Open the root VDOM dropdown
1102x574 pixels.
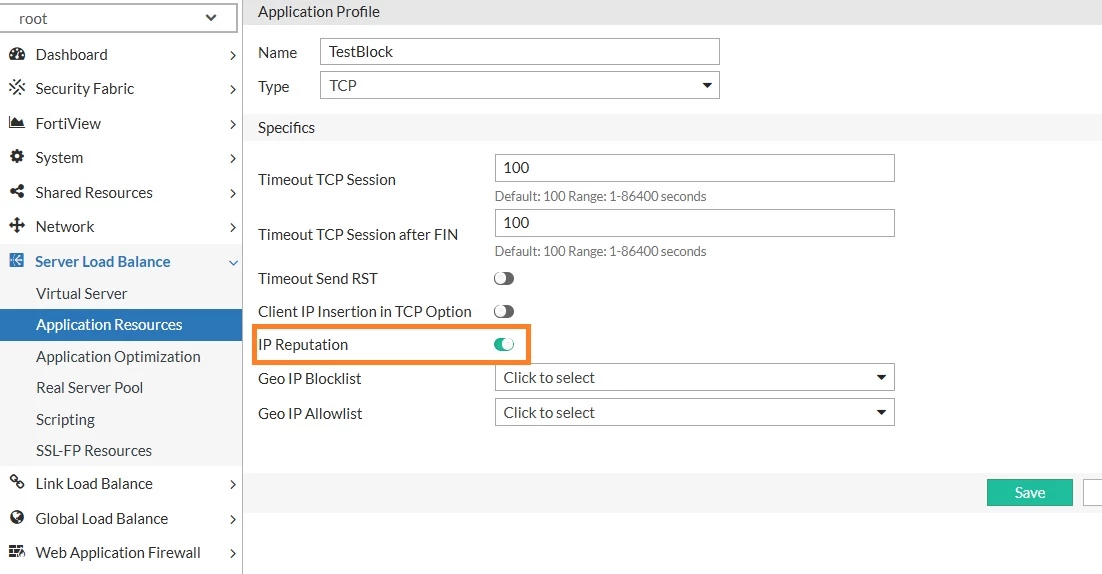click(x=118, y=18)
